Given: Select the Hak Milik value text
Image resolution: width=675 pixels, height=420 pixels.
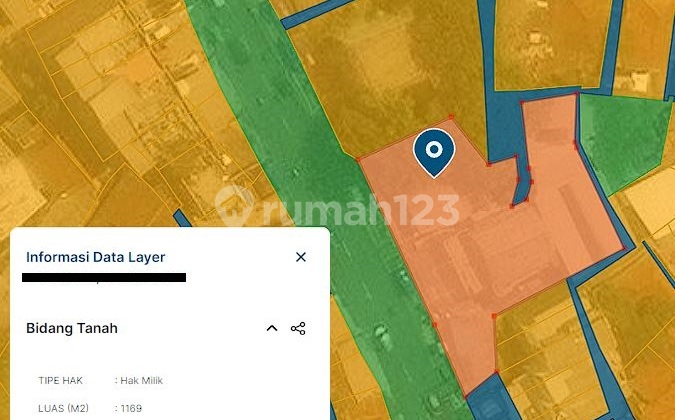Looking at the screenshot, I should tap(144, 380).
